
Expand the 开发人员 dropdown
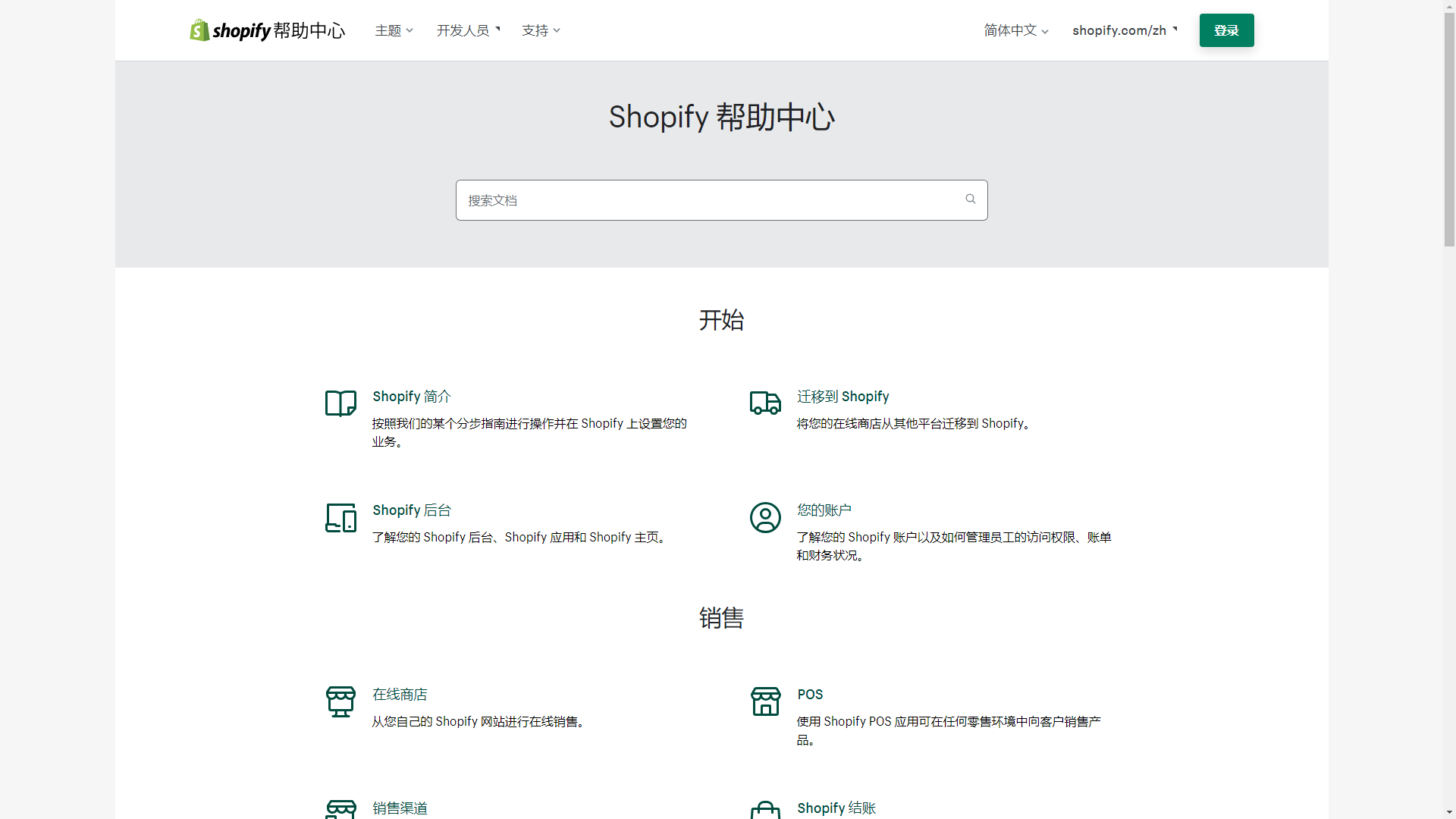click(x=468, y=30)
